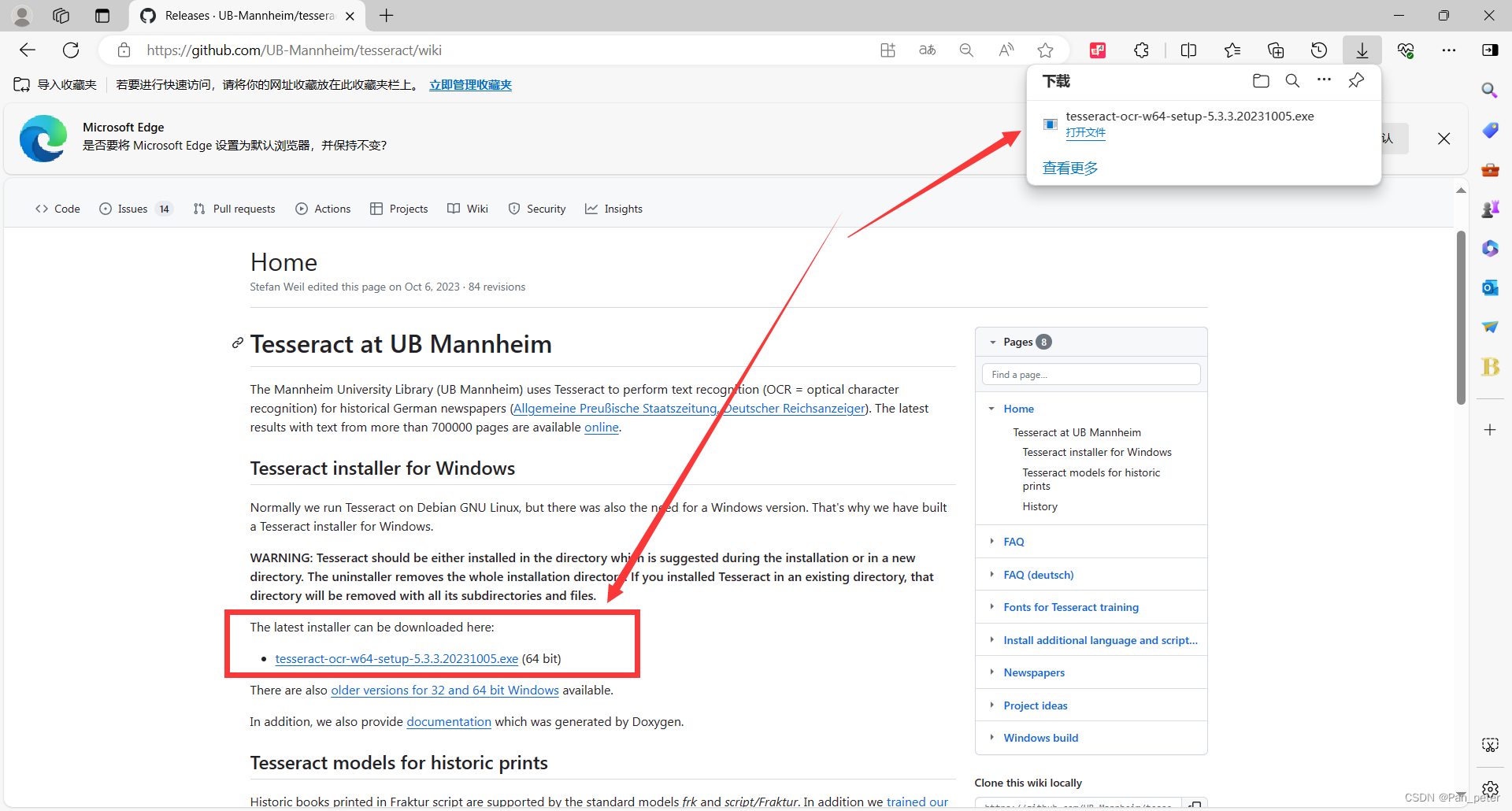
Task: Jump to the History section link
Action: click(x=1039, y=506)
